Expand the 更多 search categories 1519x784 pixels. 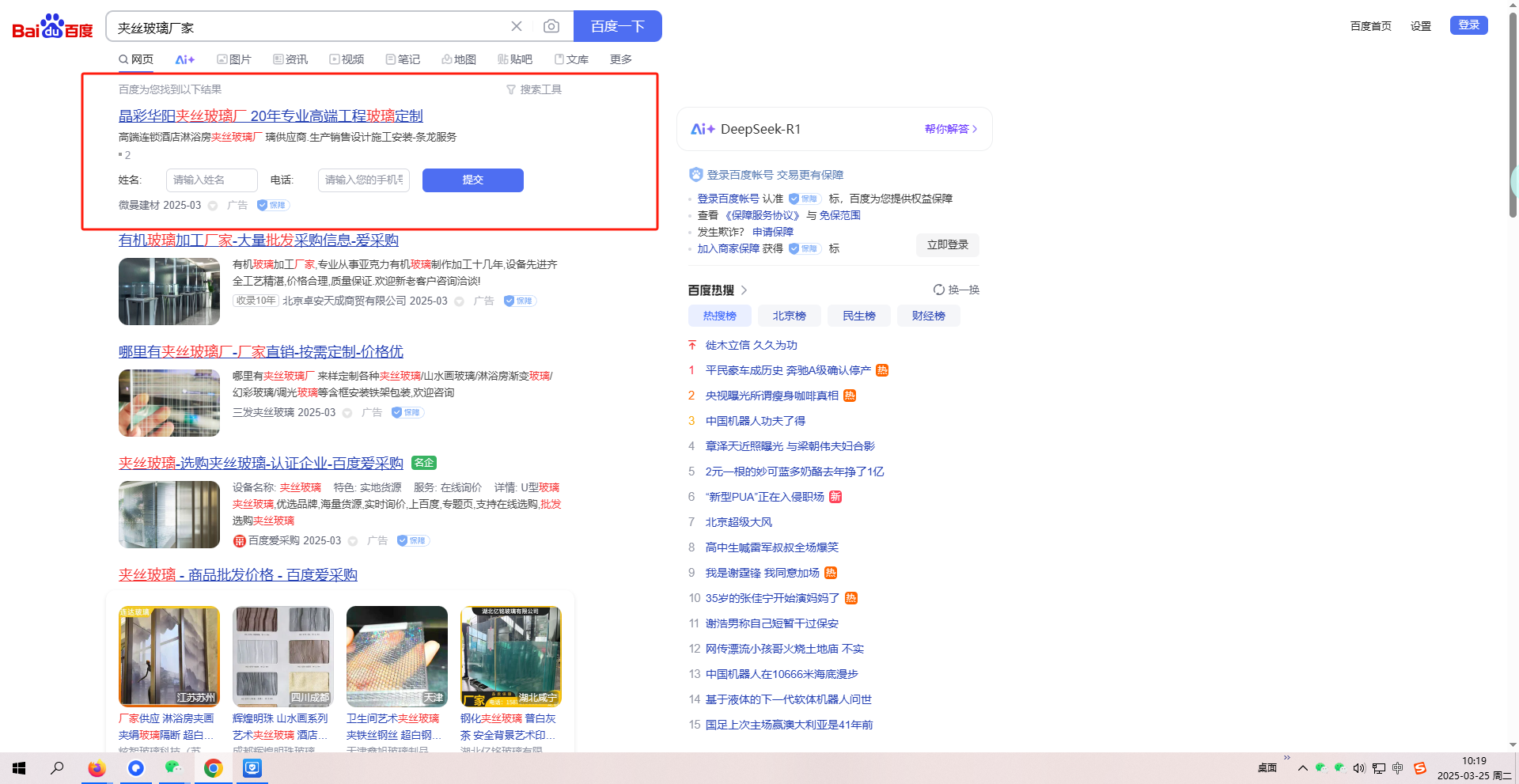pos(621,59)
